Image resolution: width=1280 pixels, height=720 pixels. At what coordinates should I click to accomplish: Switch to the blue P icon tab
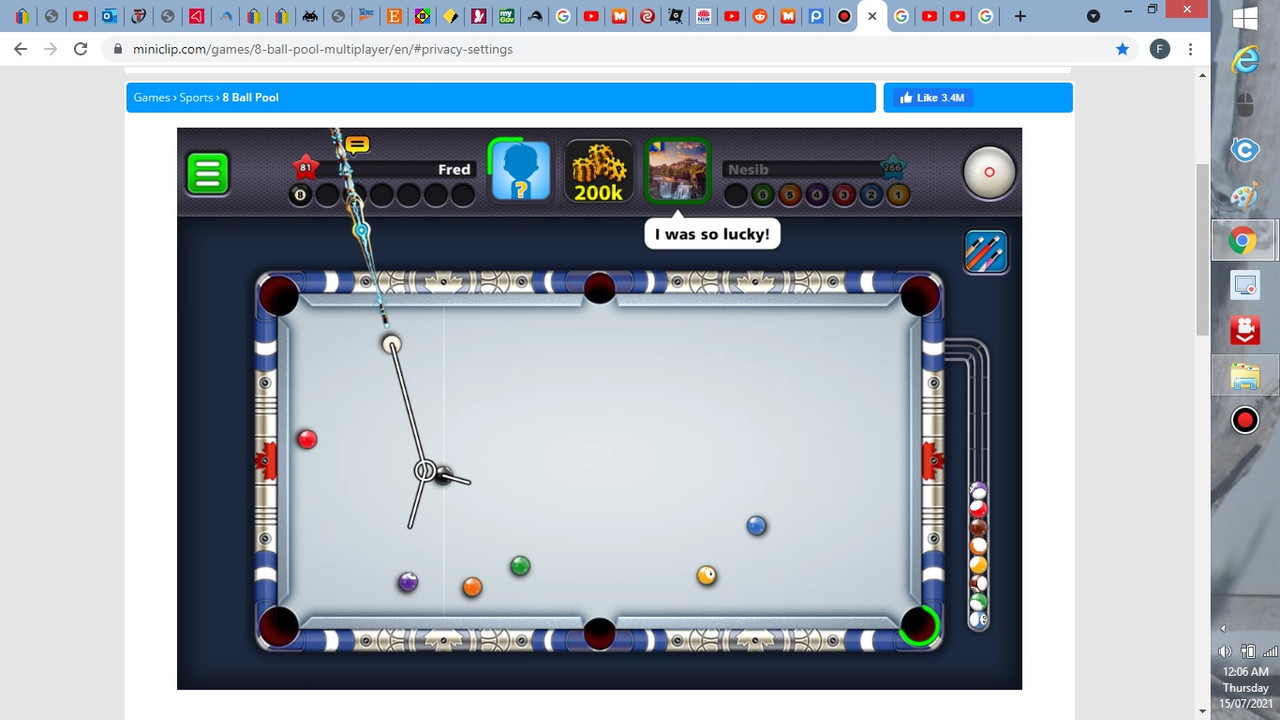pos(817,16)
